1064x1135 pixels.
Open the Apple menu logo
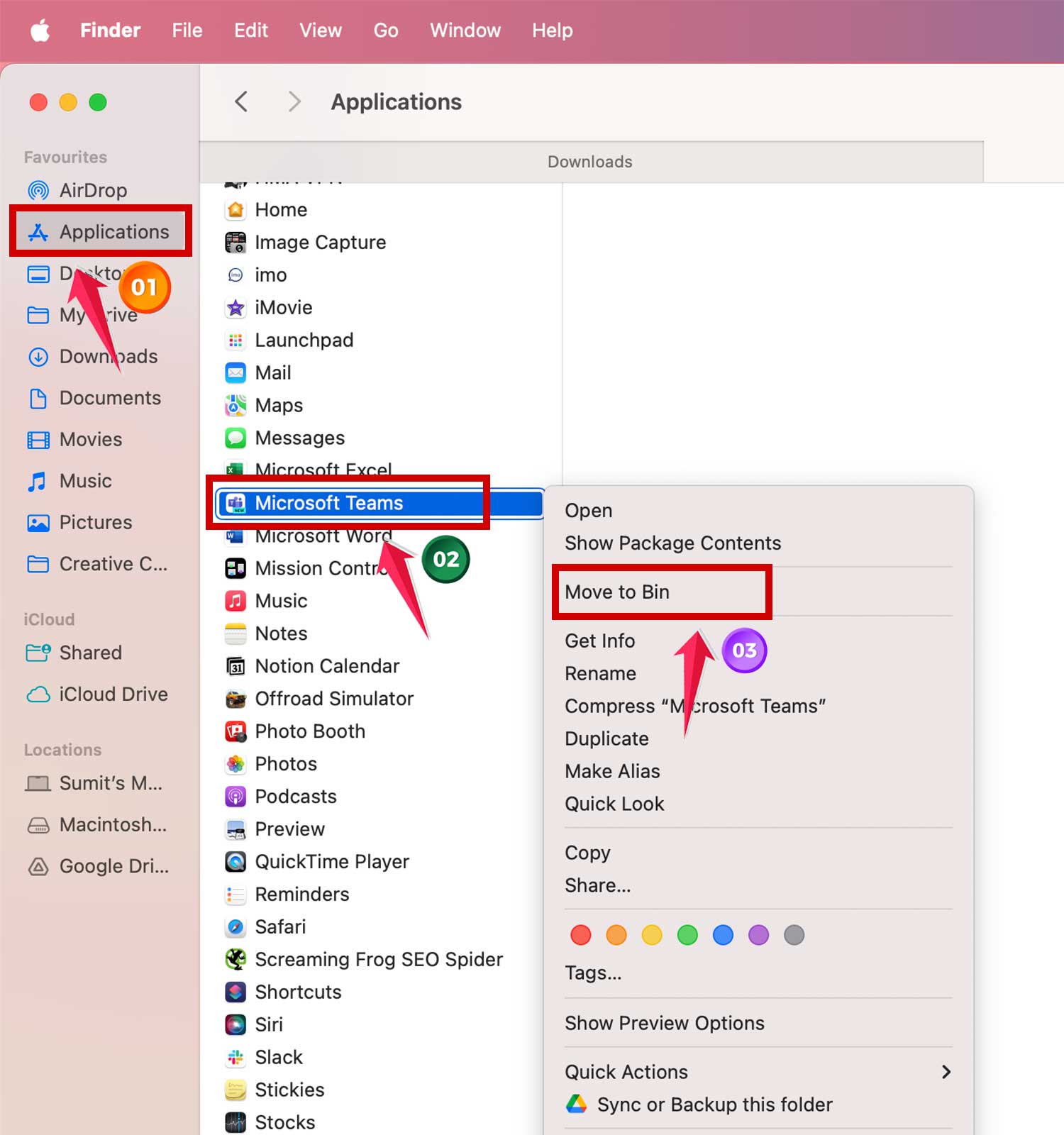click(40, 31)
